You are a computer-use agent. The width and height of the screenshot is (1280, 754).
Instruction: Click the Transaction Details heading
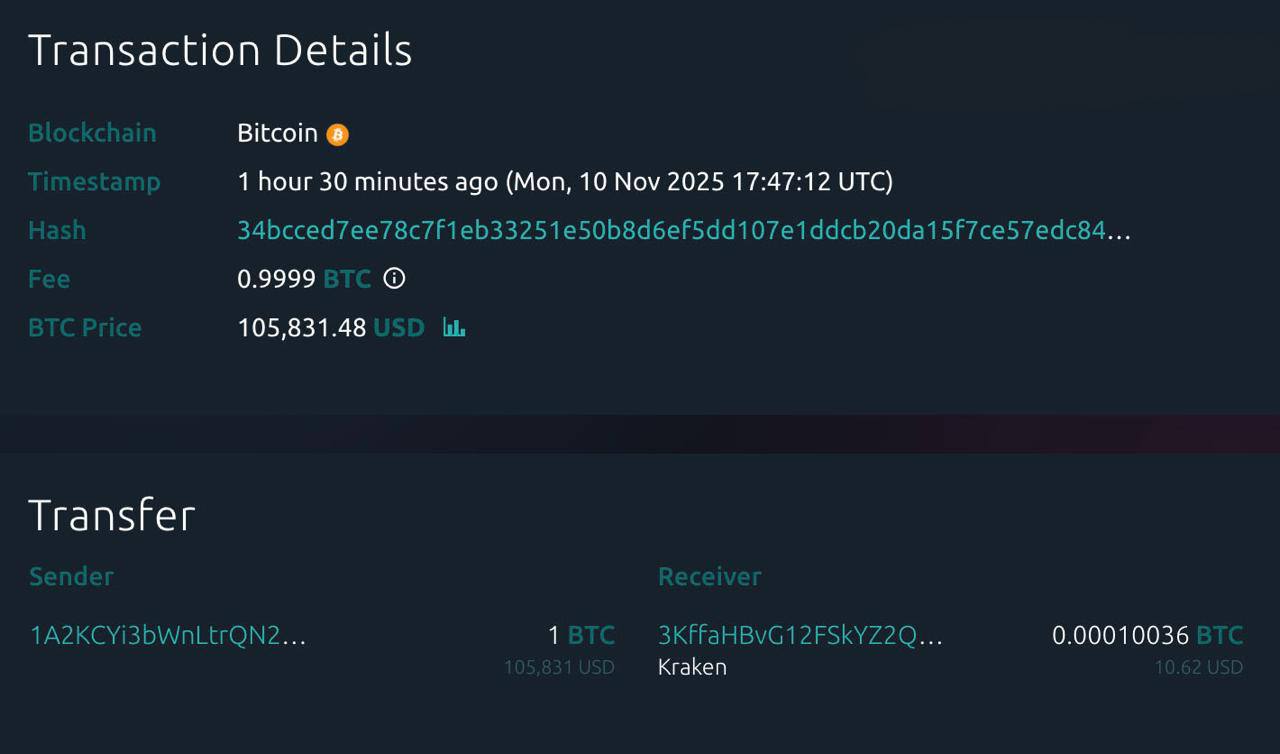coord(220,50)
